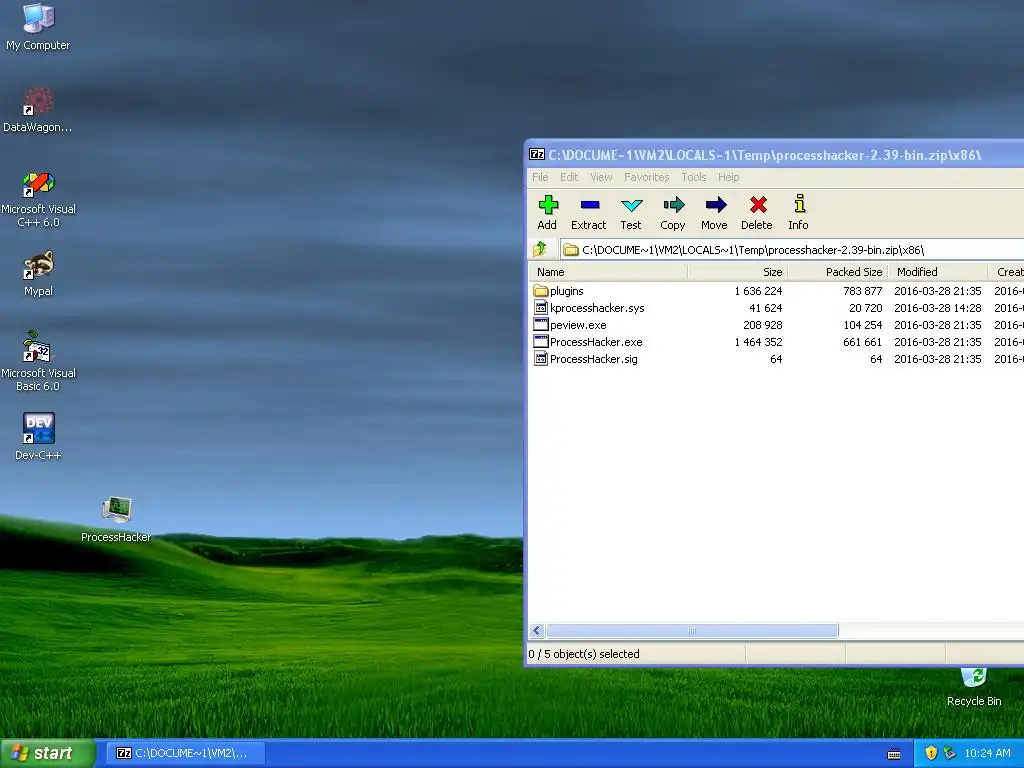Open the Favorites menu

pos(647,177)
